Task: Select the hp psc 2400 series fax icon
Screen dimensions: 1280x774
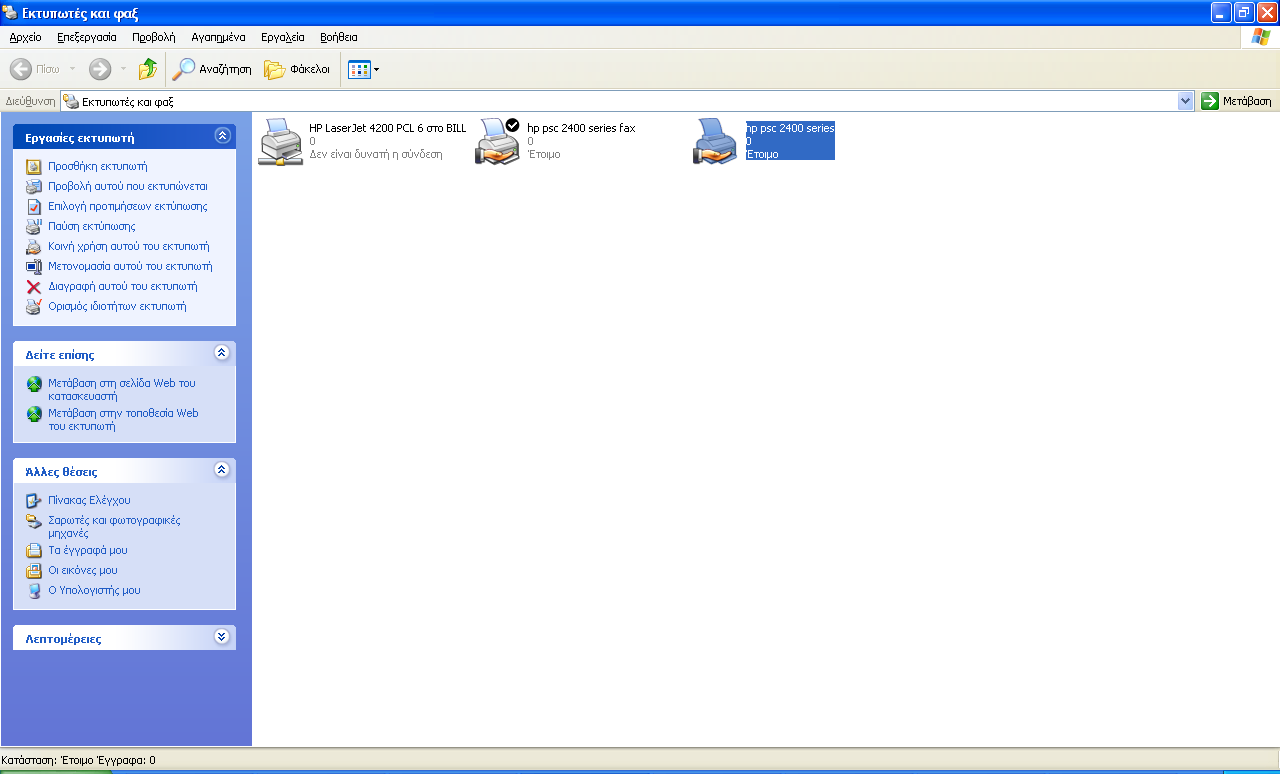Action: pos(498,141)
